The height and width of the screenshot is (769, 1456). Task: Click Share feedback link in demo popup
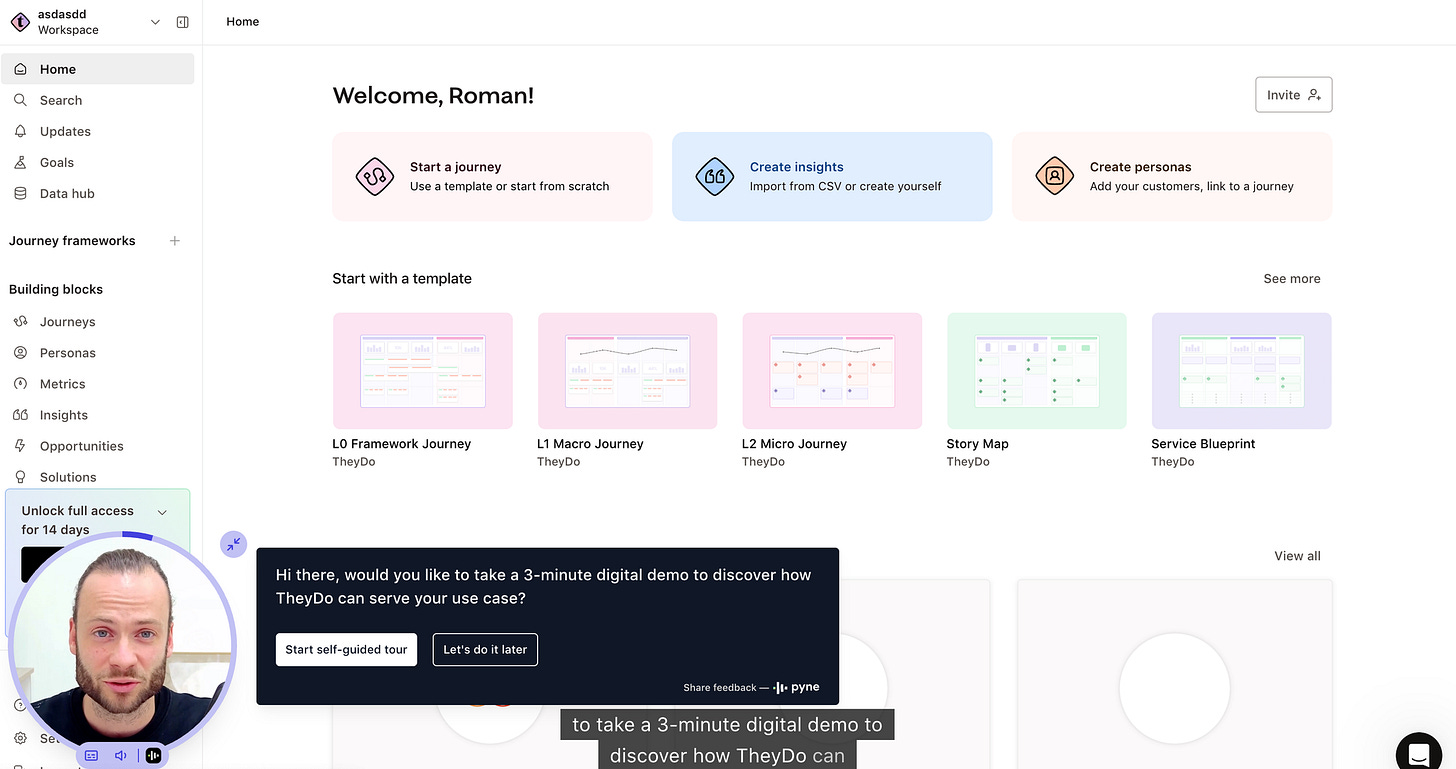720,688
